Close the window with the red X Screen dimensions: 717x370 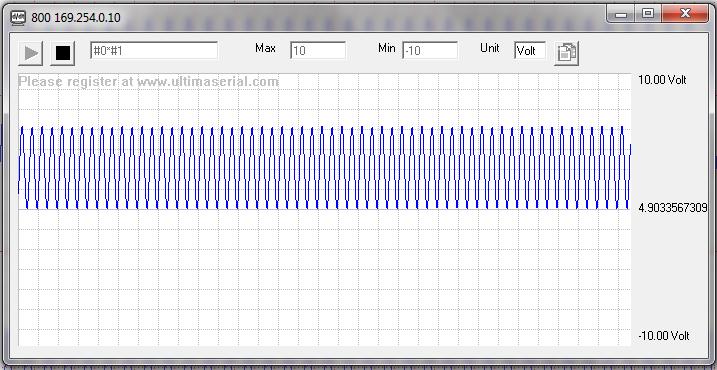pos(685,14)
